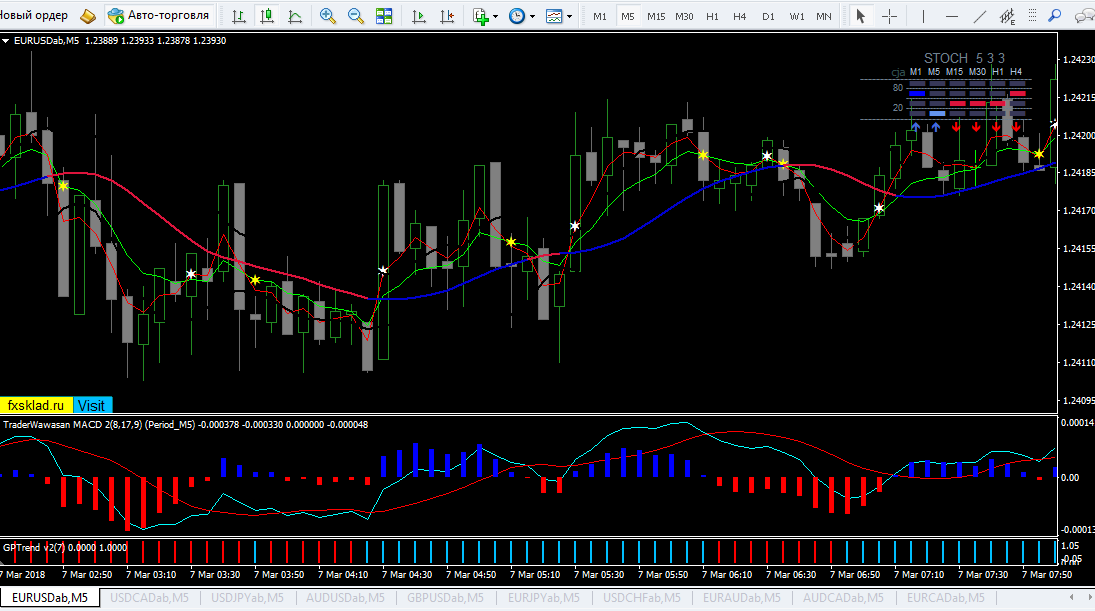Click the Авто-торговля button
The image size is (1095, 611).
[159, 15]
